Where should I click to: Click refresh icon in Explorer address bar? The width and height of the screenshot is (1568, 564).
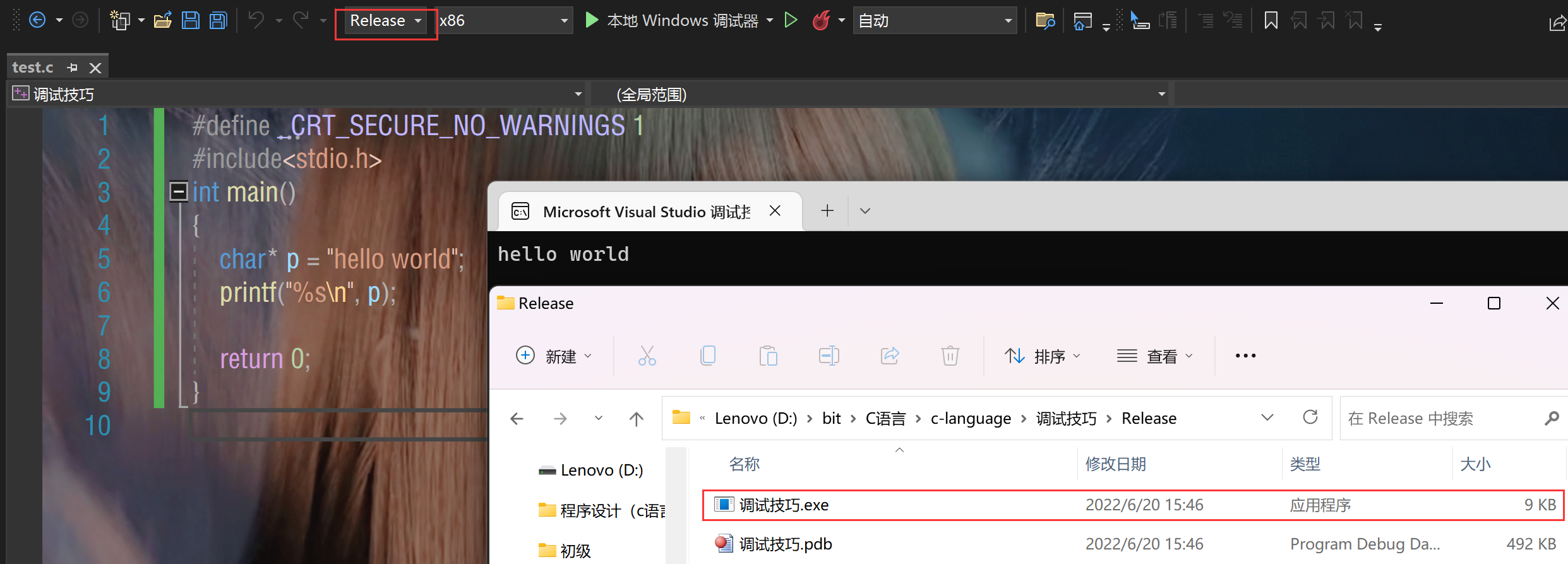point(1310,417)
